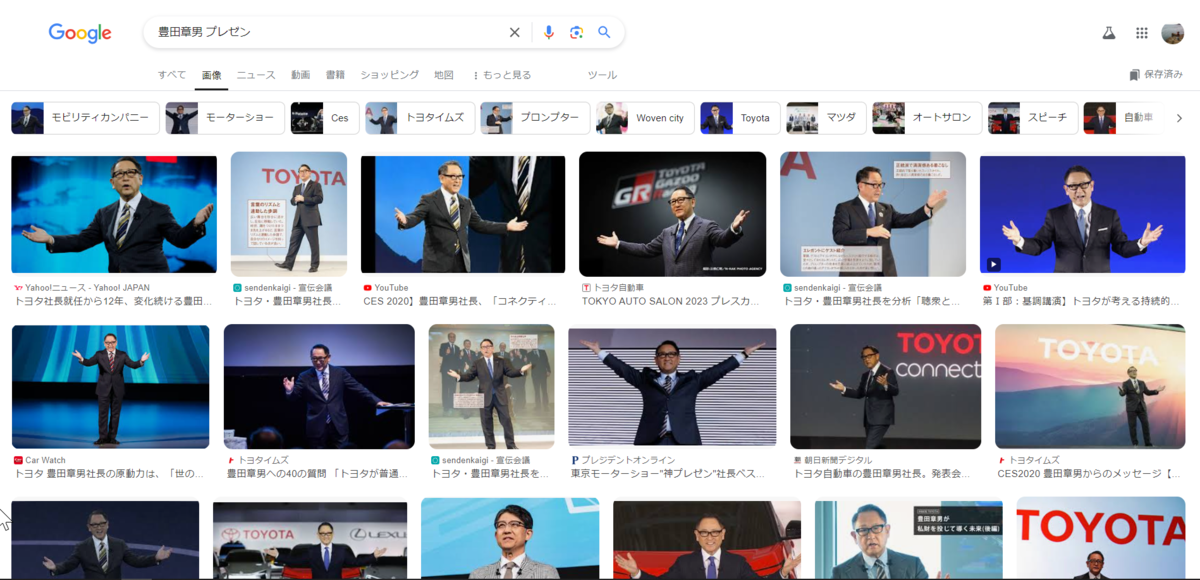Open Yahoo!ニュース image result thumbnail
Screen dimensions: 1200x580
pyautogui.click(x=114, y=214)
